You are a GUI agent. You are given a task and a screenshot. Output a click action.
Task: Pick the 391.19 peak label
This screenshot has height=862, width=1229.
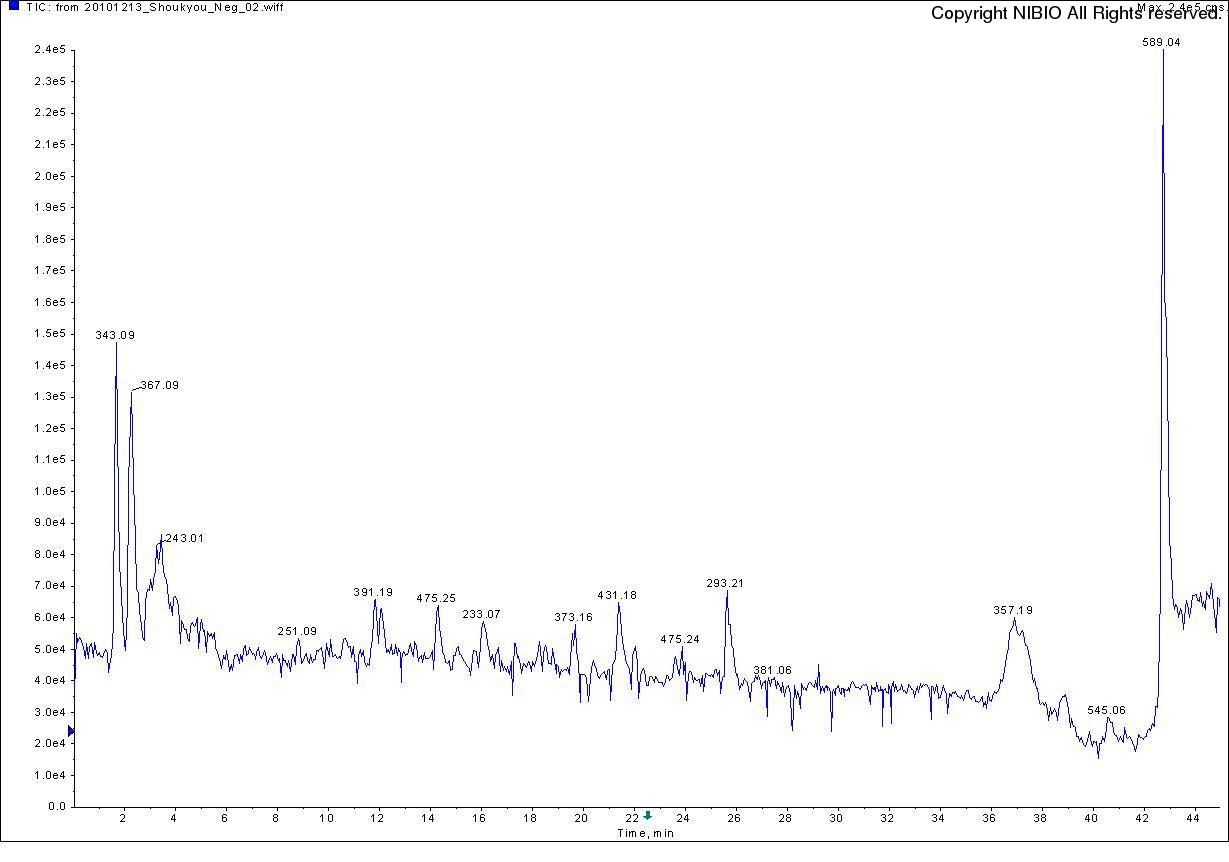pyautogui.click(x=373, y=593)
